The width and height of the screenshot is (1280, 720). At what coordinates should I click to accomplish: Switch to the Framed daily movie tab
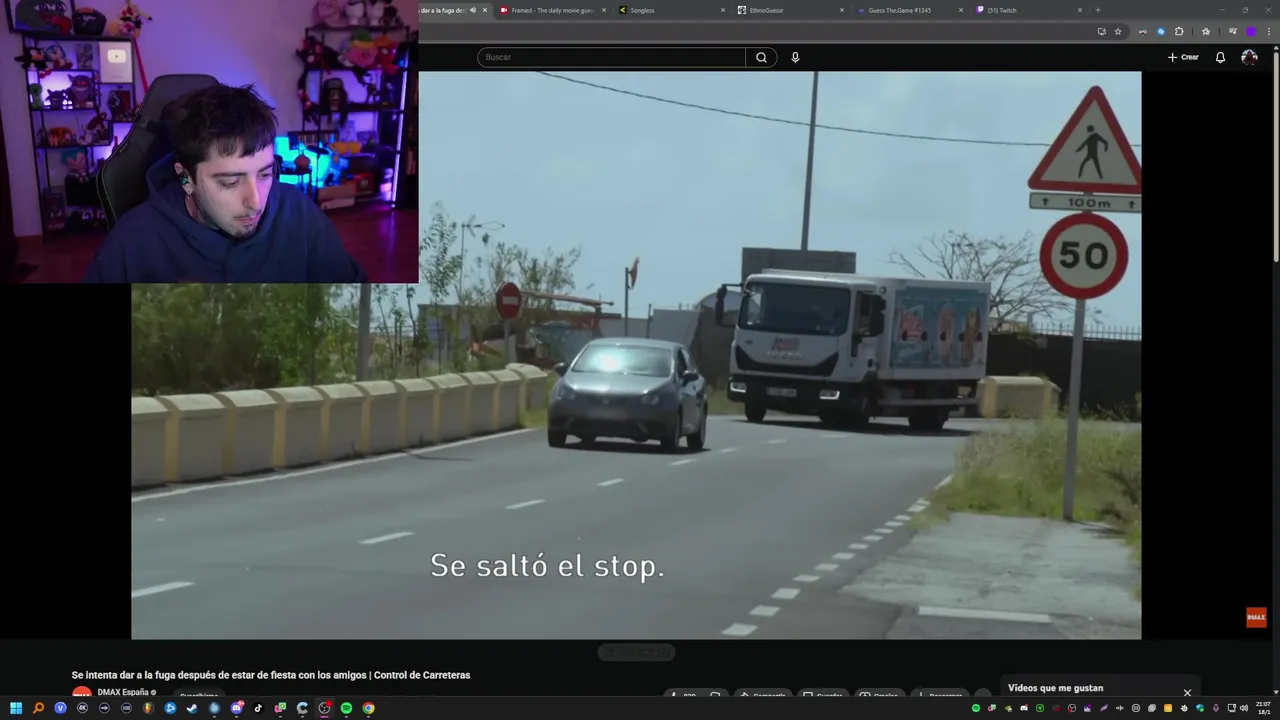[553, 10]
